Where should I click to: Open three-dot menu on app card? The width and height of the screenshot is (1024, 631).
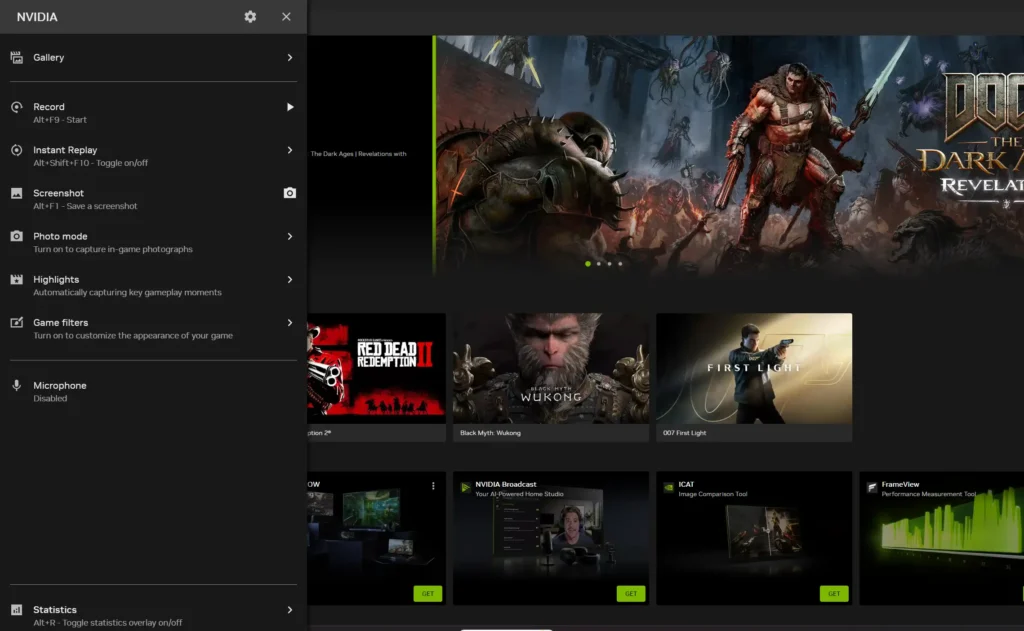[x=433, y=486]
